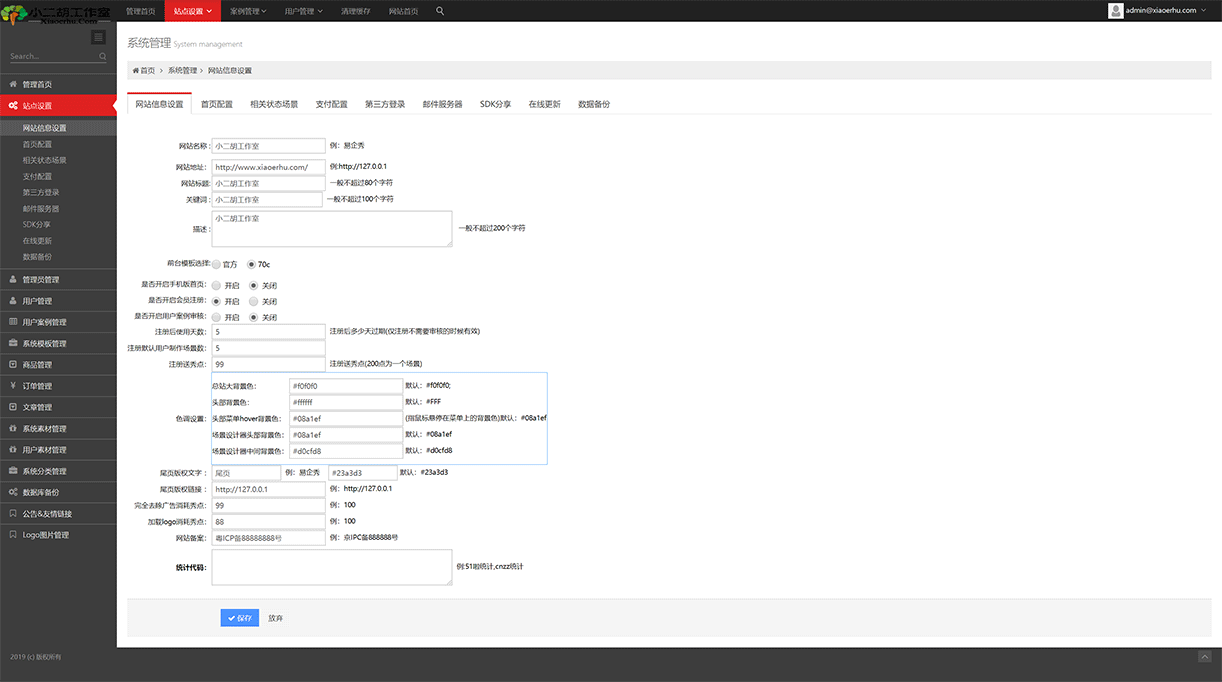Image resolution: width=1222 pixels, height=682 pixels.
Task: Switch to the 邮件服务器 tab
Action: click(x=442, y=104)
